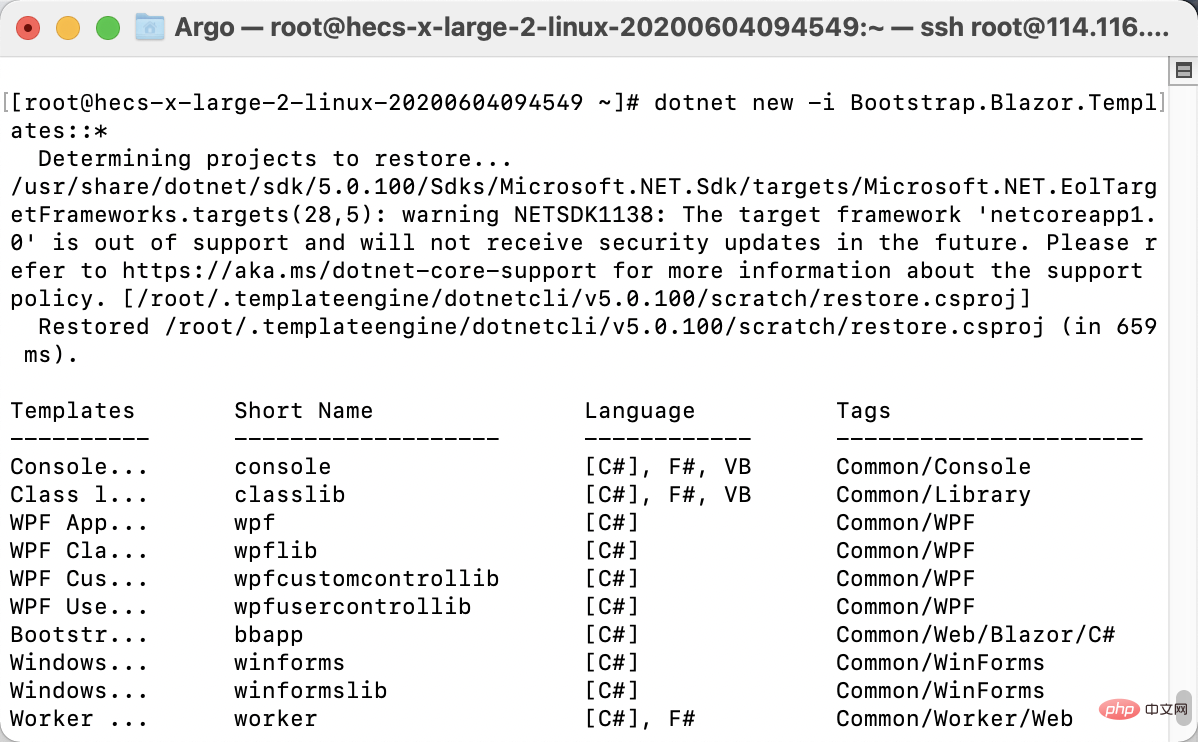
Task: Click the 'Common/Web/Blazor/C#' tag text
Action: coord(976,634)
